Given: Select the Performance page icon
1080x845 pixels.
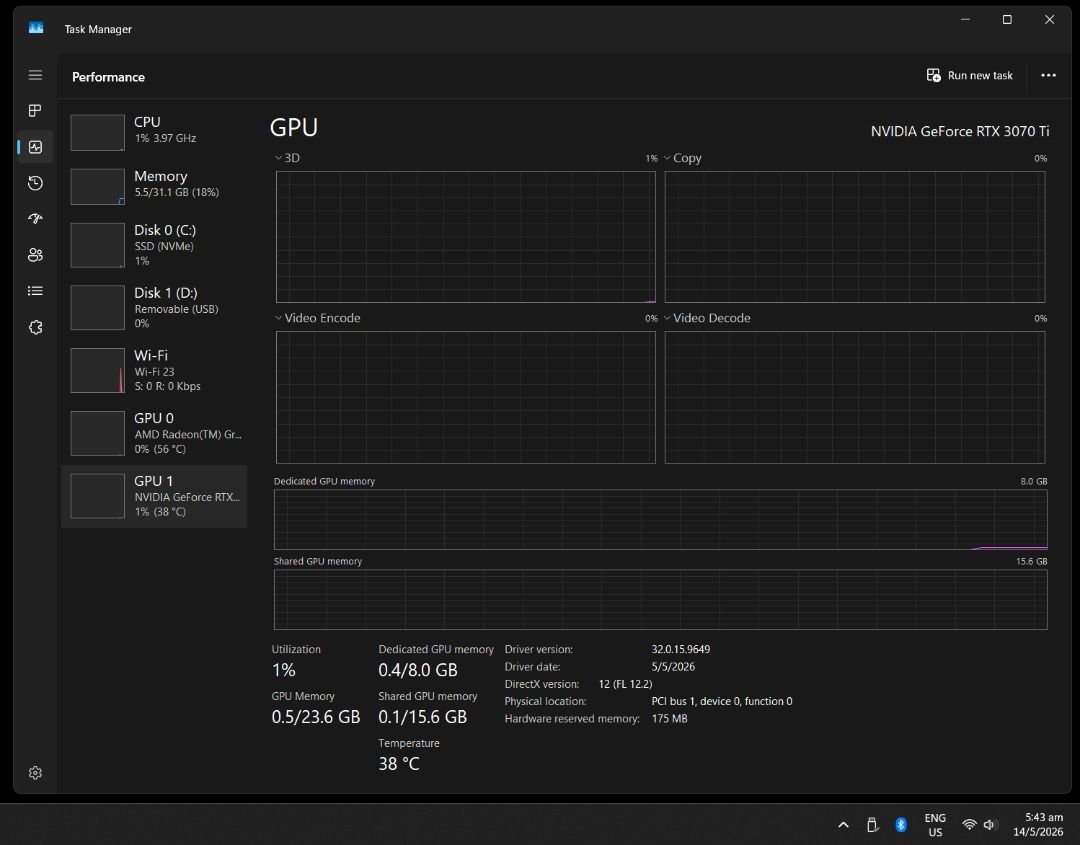Looking at the screenshot, I should point(35,147).
